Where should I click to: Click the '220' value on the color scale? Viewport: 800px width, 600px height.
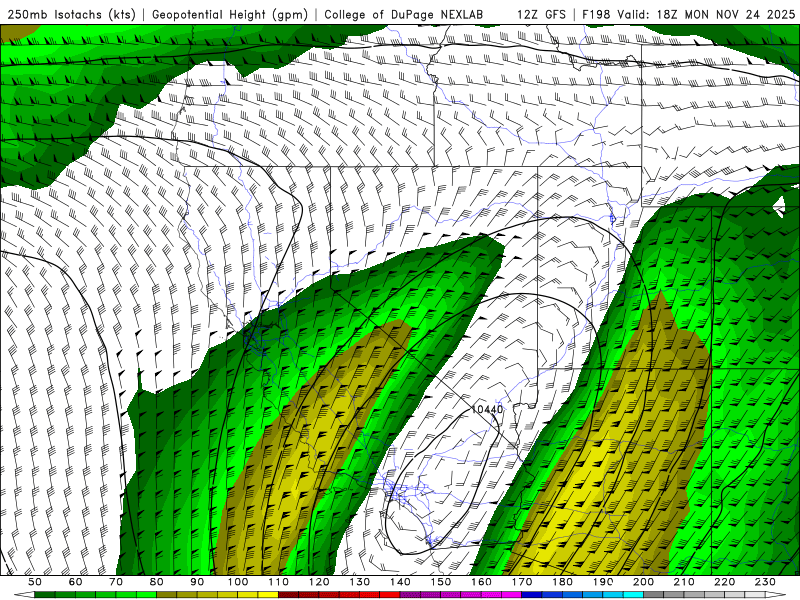724,582
